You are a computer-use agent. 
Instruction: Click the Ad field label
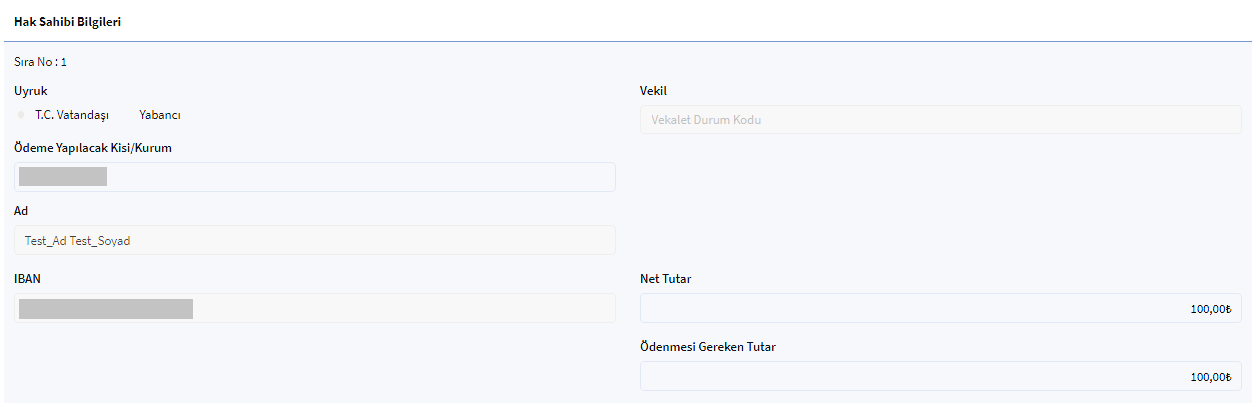(21, 211)
